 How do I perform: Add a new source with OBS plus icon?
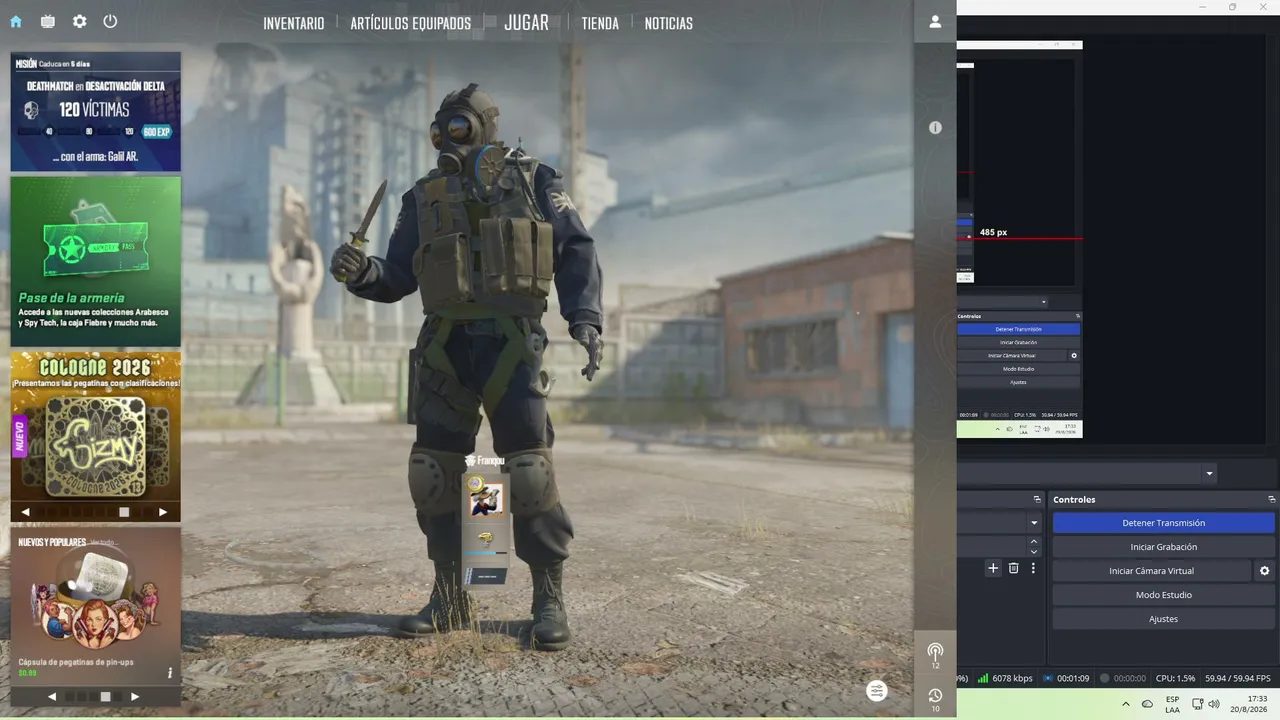993,568
